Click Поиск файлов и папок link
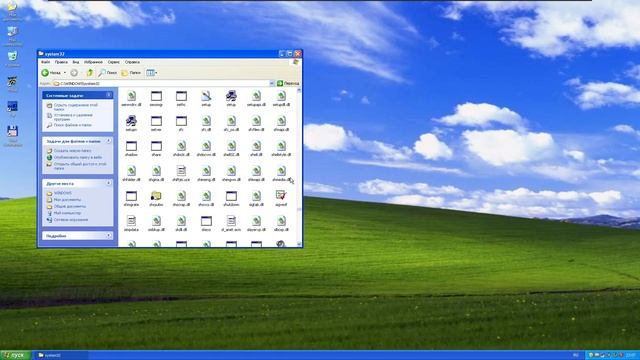Viewport: 640px width, 360px height. pyautogui.click(x=73, y=125)
